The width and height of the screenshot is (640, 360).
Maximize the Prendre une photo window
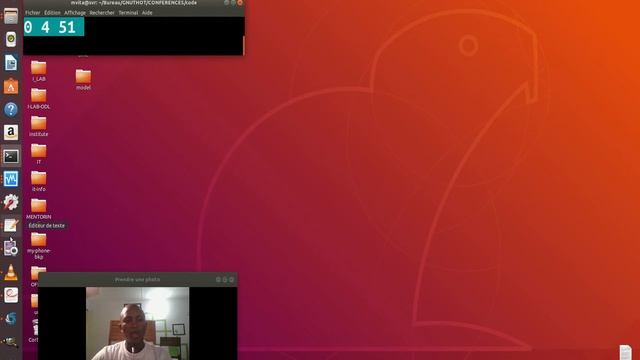point(224,280)
